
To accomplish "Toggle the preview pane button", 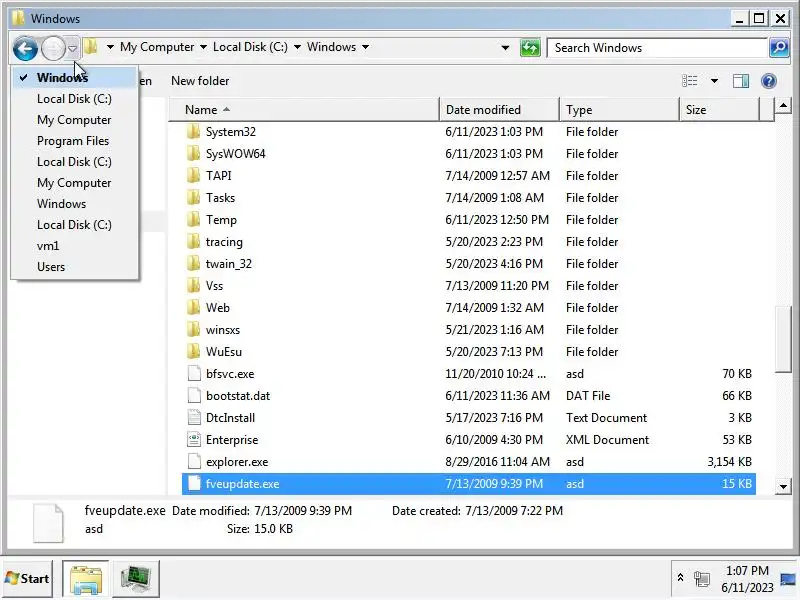I will coord(741,81).
